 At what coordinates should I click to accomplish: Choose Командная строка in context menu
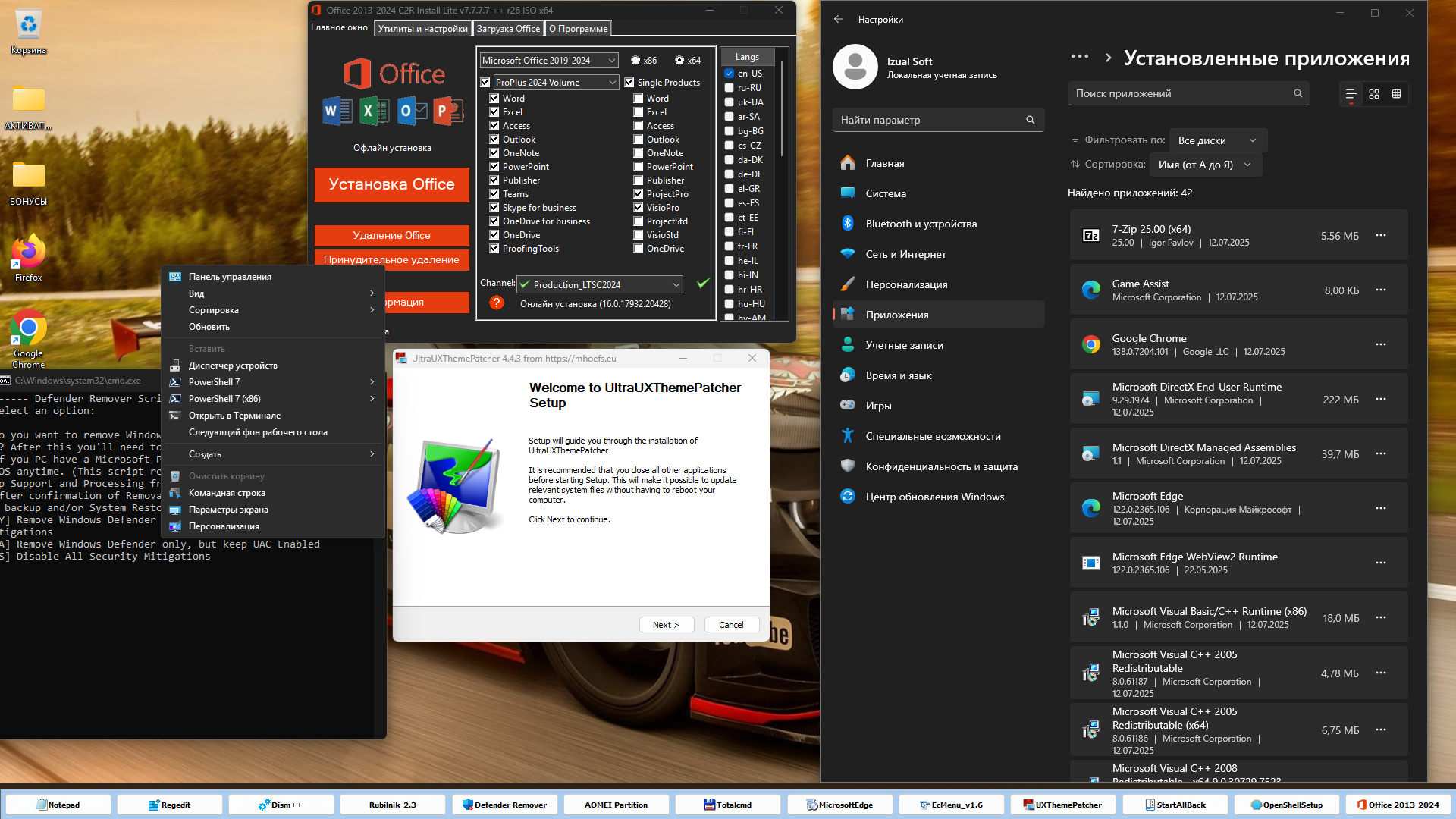tap(273, 493)
